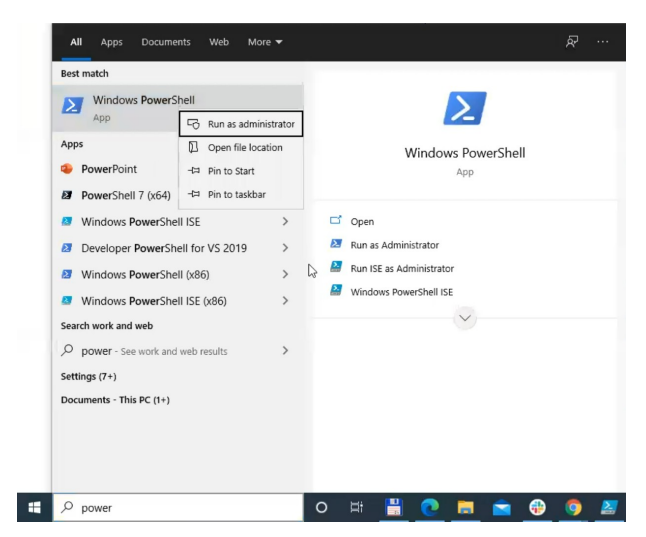The image size is (646, 537).
Task: Click the PowerPoint app icon
Action: pyautogui.click(x=67, y=169)
